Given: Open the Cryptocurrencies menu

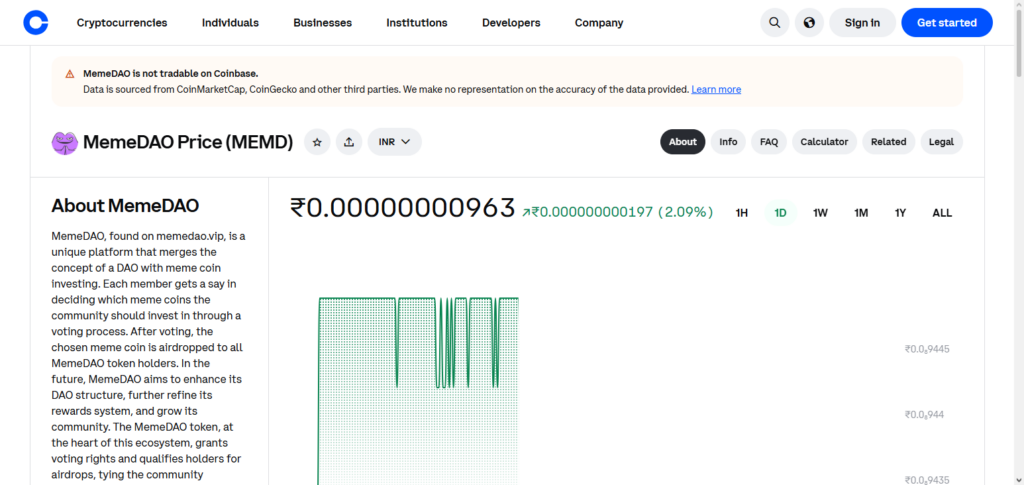Looking at the screenshot, I should [122, 23].
